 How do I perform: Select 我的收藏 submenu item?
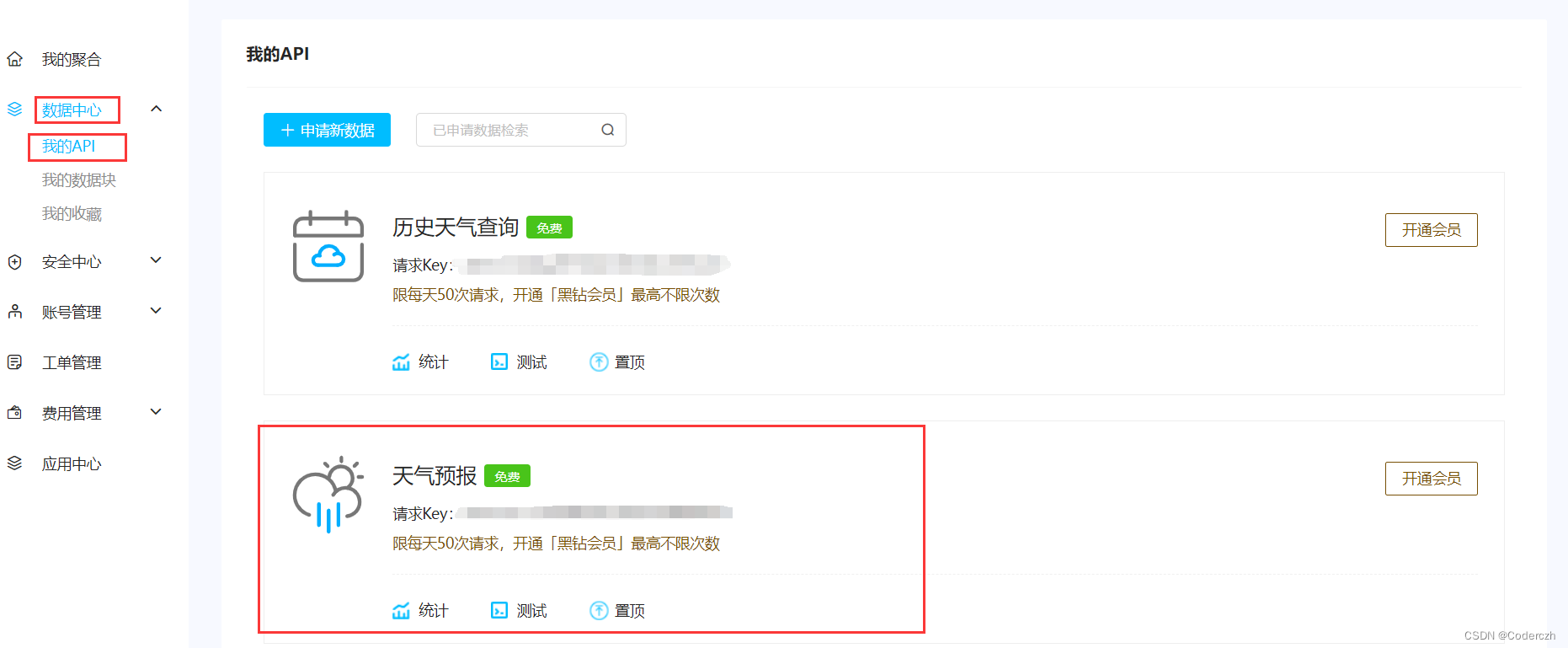click(x=72, y=214)
